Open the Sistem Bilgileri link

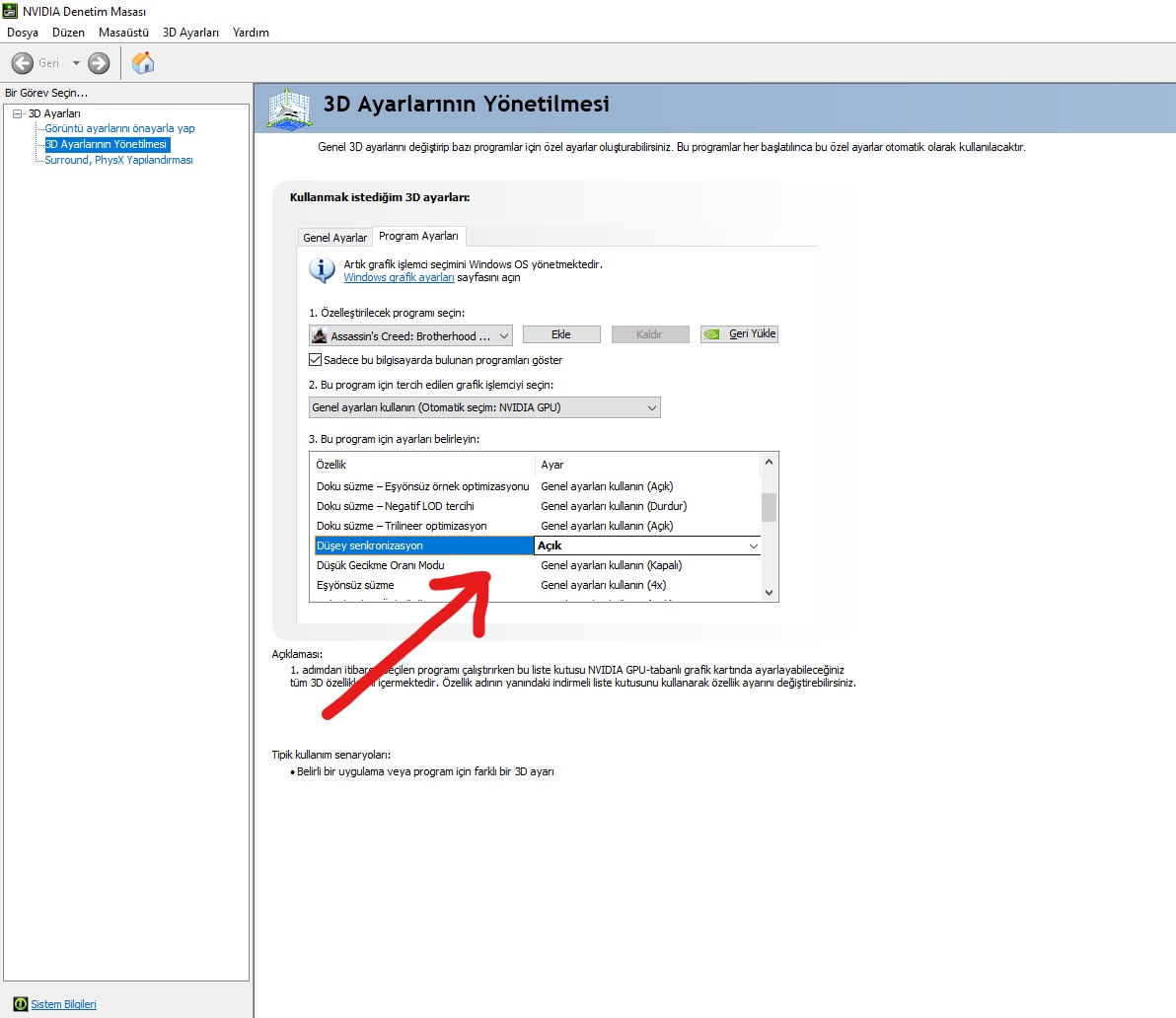63,1004
